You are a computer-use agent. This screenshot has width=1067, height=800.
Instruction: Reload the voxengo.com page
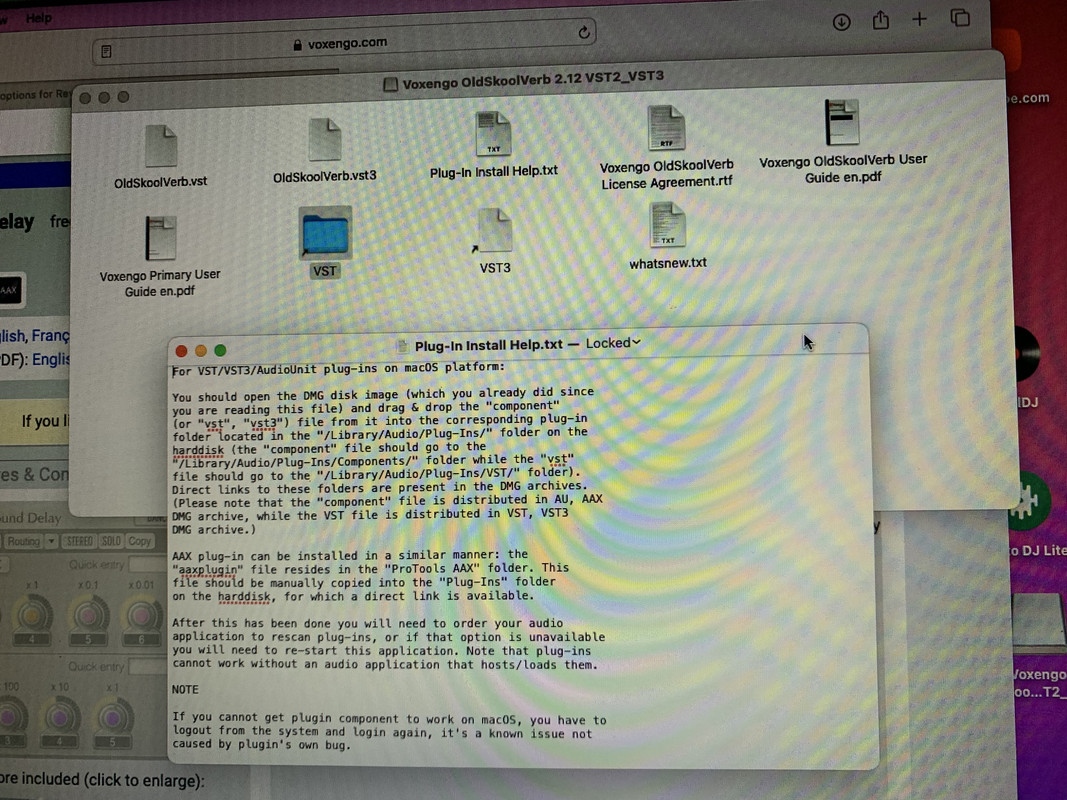coord(584,32)
